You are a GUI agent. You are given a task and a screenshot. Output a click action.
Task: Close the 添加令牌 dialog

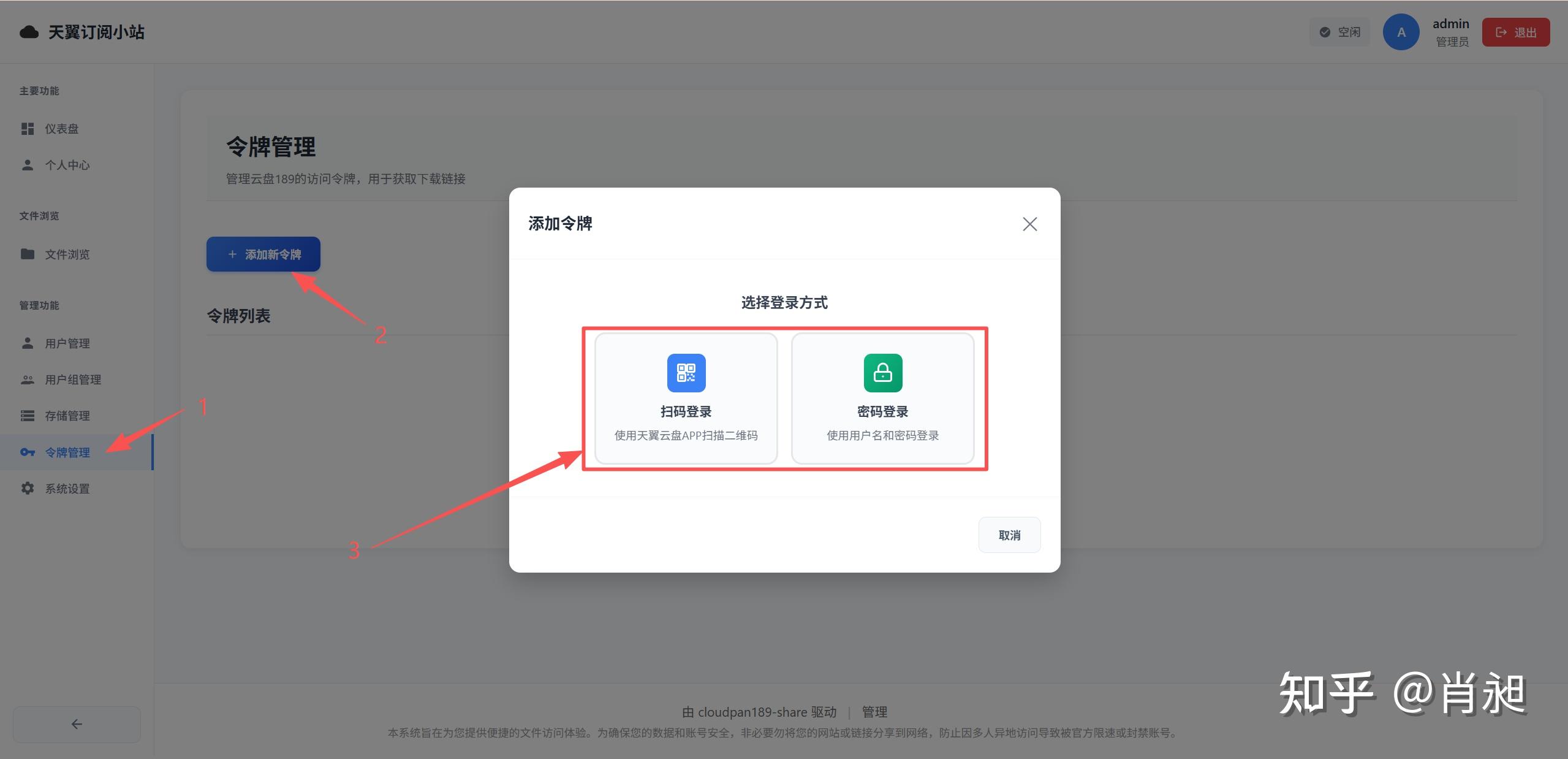(x=1029, y=224)
